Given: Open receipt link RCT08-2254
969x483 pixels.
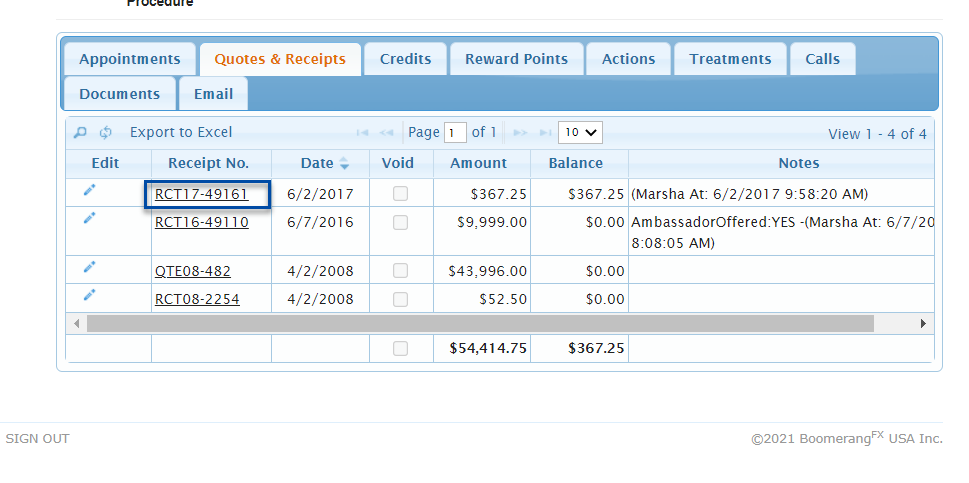Looking at the screenshot, I should pos(197,299).
